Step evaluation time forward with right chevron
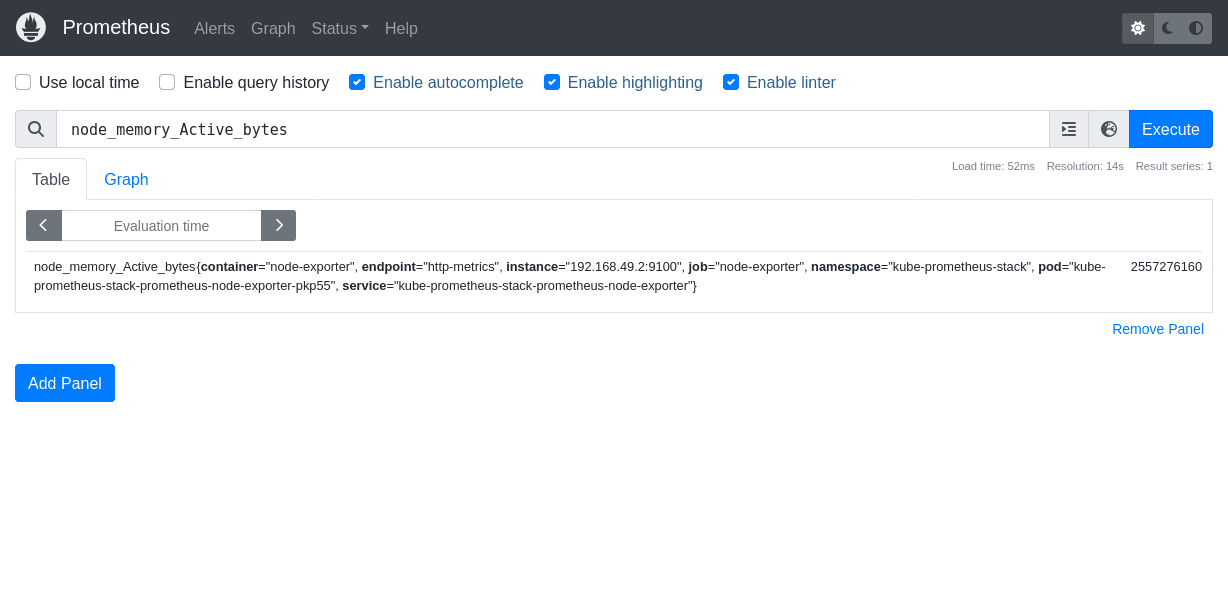The width and height of the screenshot is (1228, 593). point(278,225)
